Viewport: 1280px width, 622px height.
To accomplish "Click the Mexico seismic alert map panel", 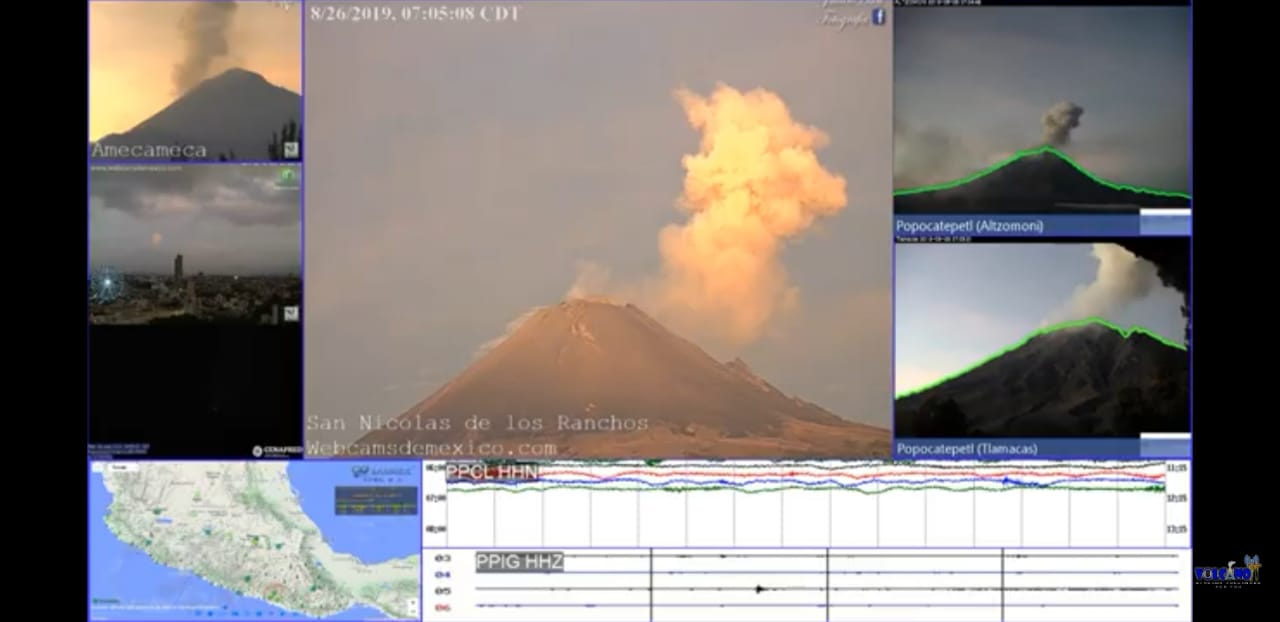I will point(254,541).
